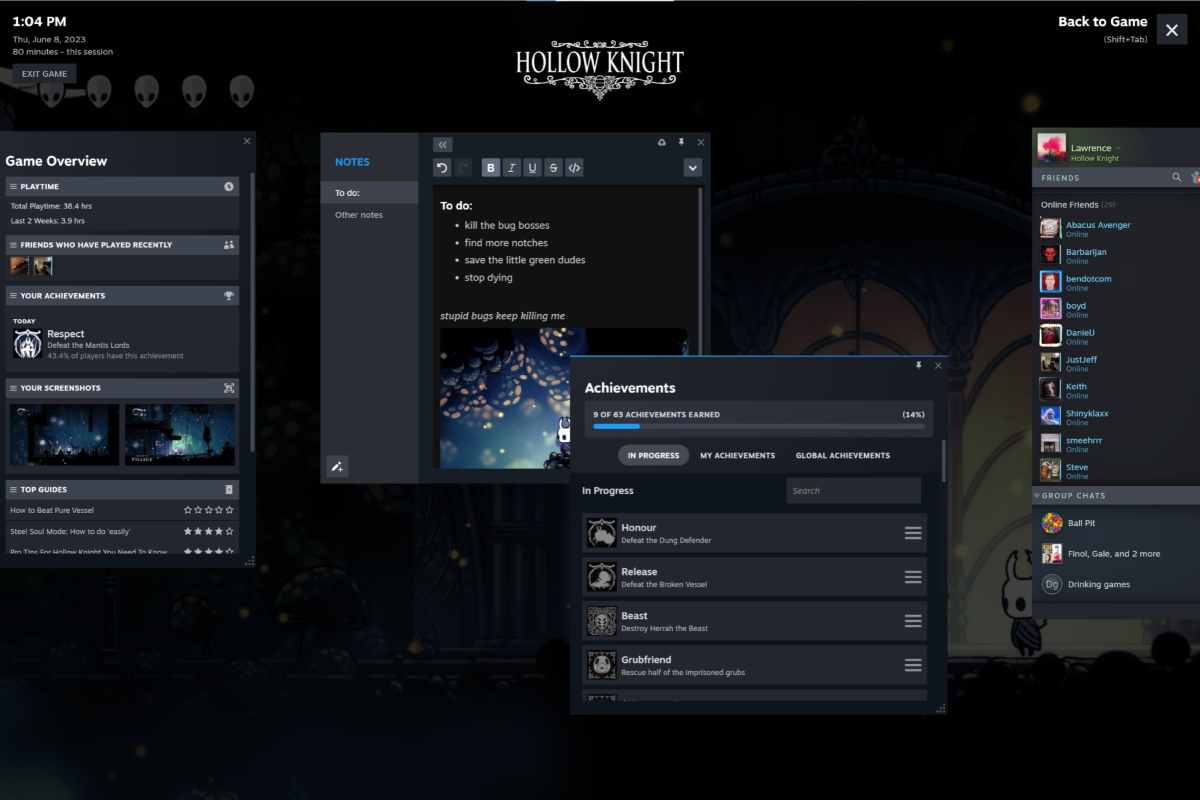This screenshot has height=800, width=1200.
Task: Toggle italic formatting in the Notes editor
Action: 511,167
